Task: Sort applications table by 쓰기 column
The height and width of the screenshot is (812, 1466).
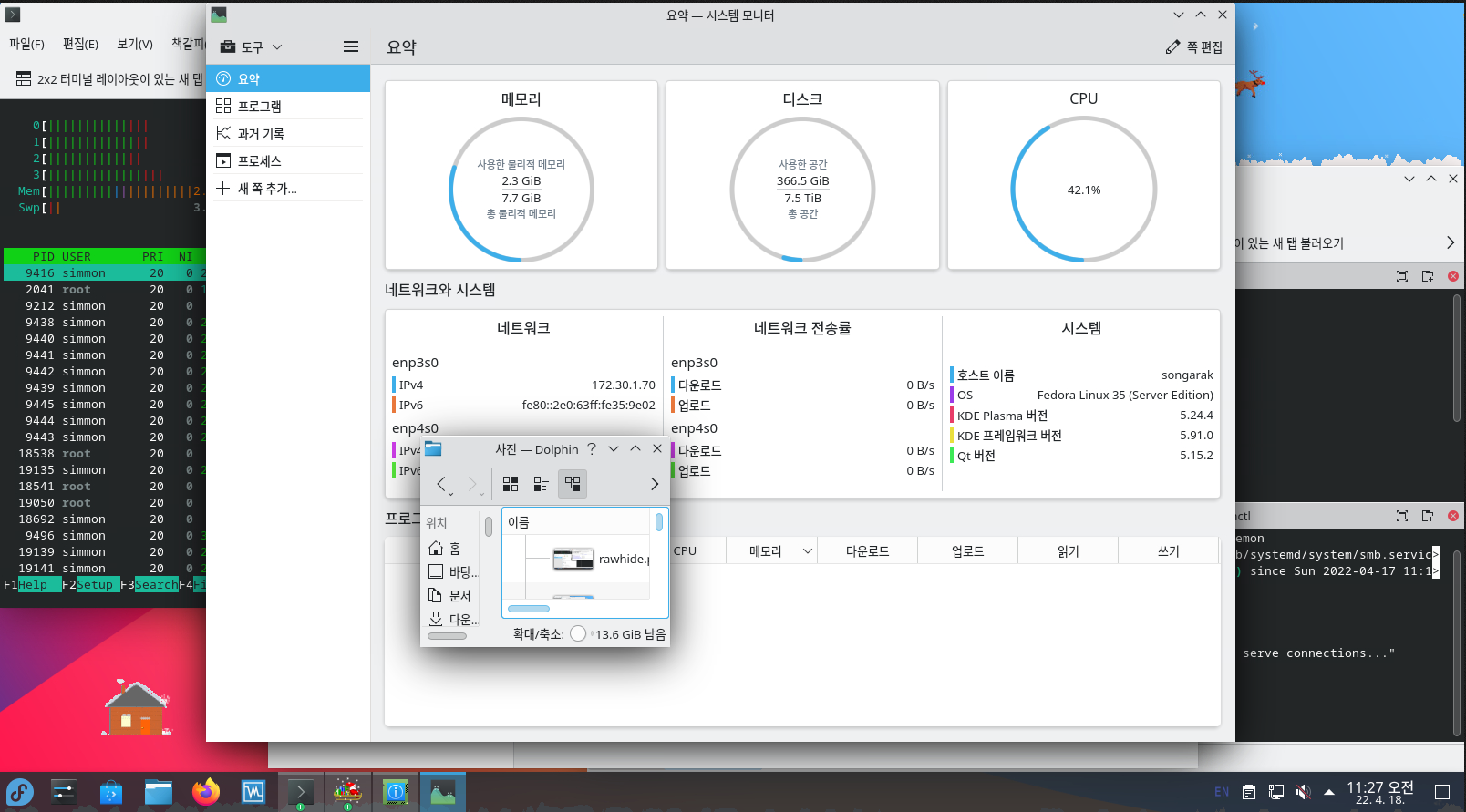Action: (1168, 550)
